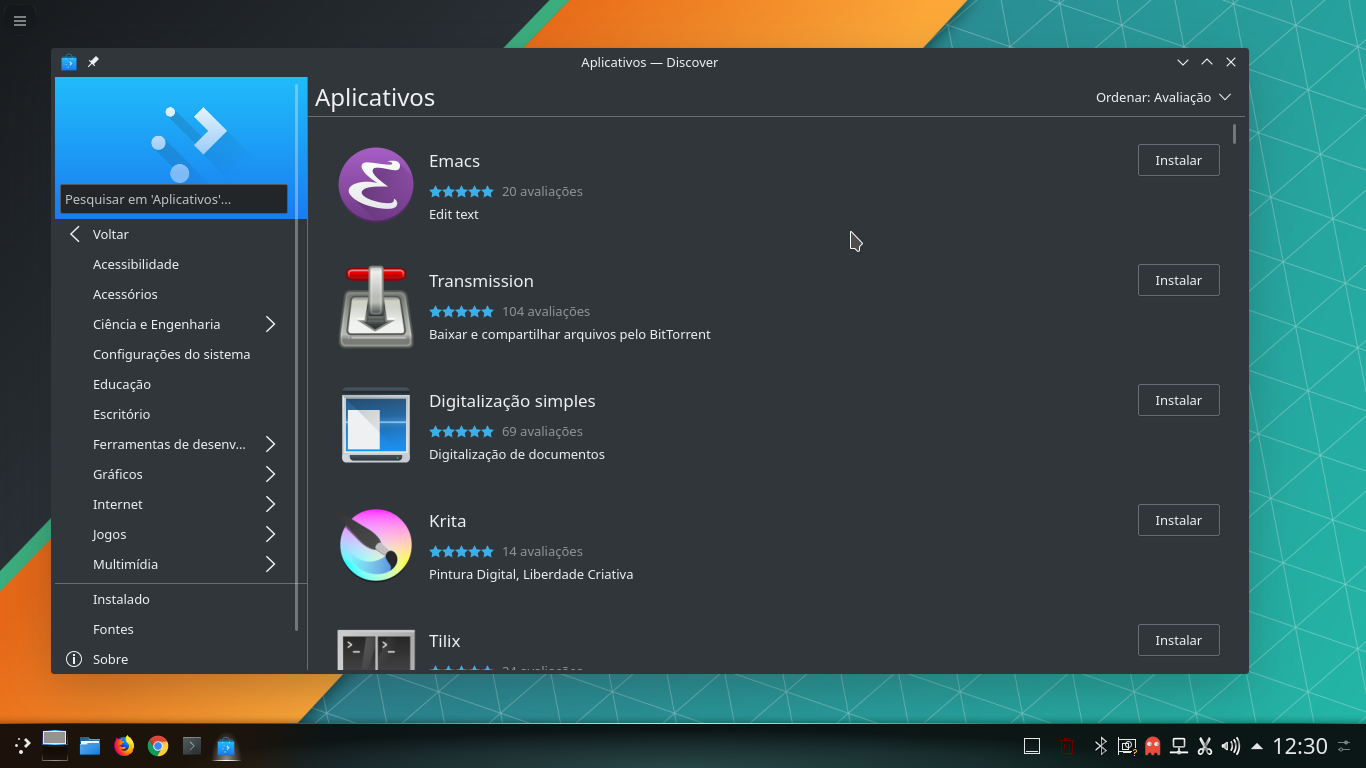This screenshot has width=1366, height=768.
Task: Click Instalar next to Emacs
Action: click(x=1178, y=160)
